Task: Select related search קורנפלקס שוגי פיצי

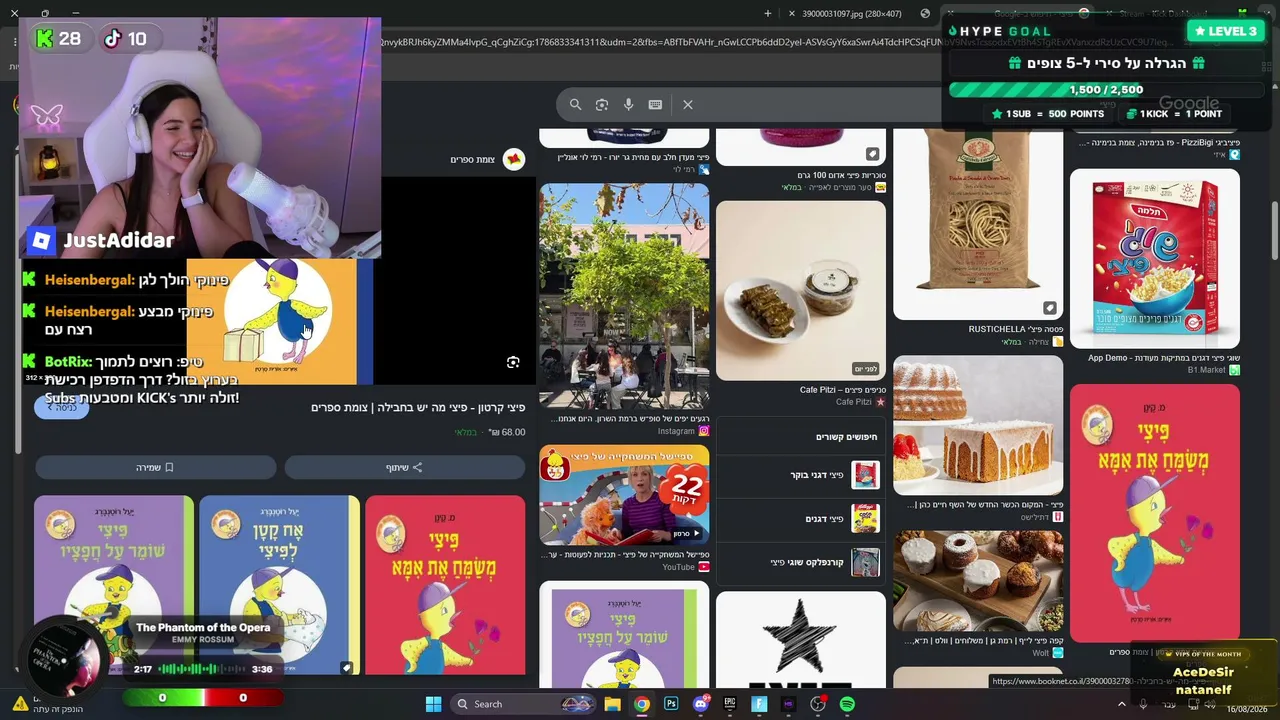Action: click(x=801, y=563)
